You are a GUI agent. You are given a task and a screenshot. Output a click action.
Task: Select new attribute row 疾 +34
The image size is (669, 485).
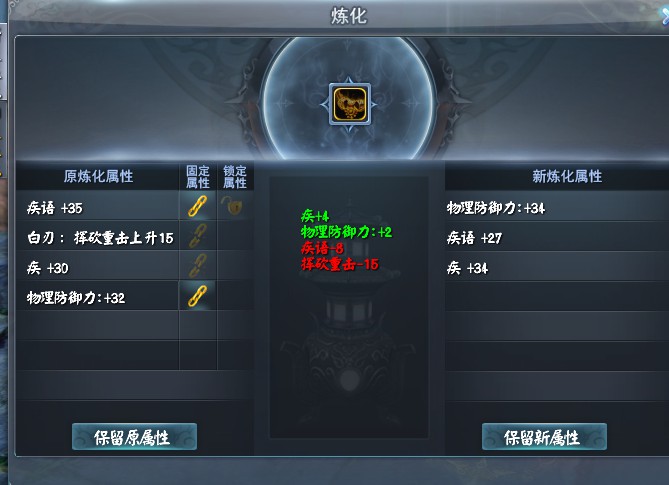coord(557,268)
